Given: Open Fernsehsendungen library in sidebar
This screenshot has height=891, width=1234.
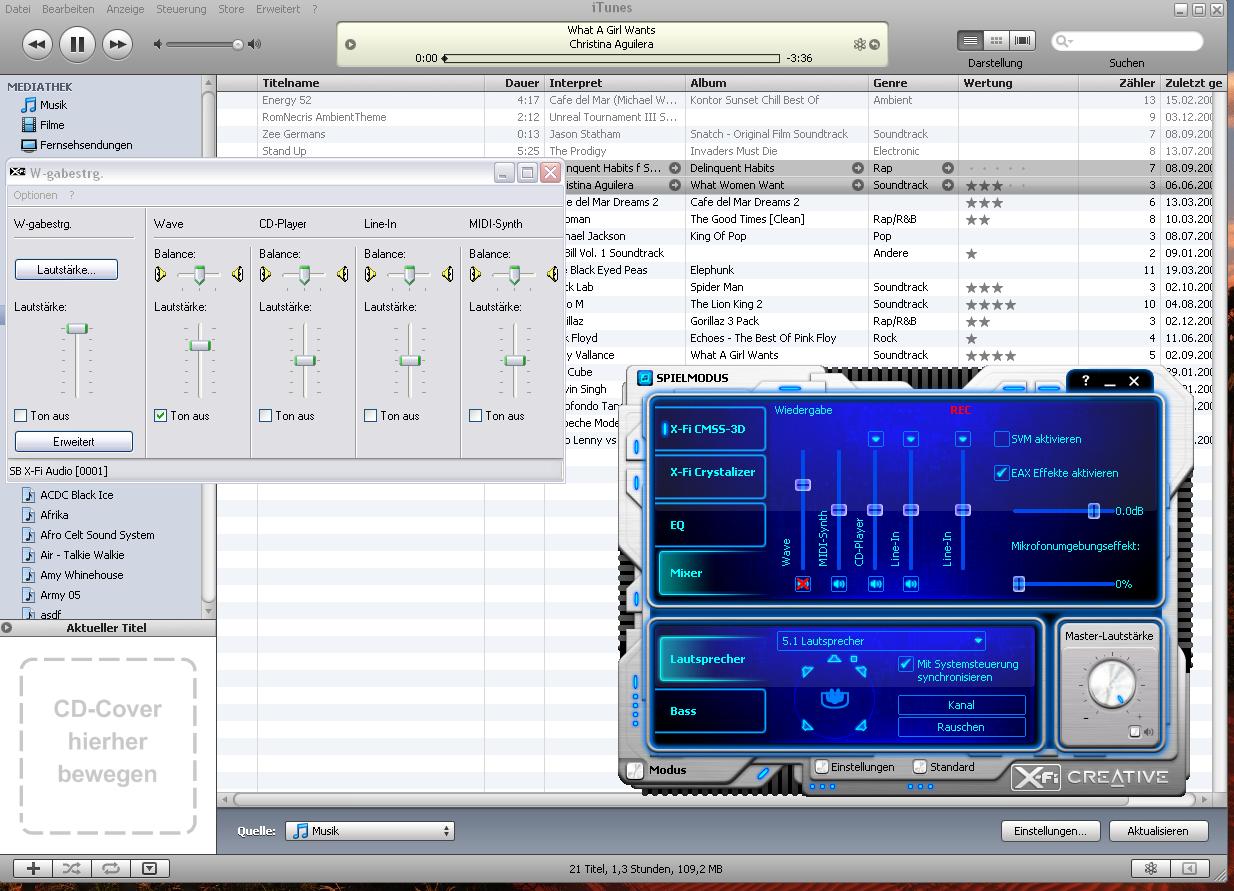Looking at the screenshot, I should (x=86, y=145).
